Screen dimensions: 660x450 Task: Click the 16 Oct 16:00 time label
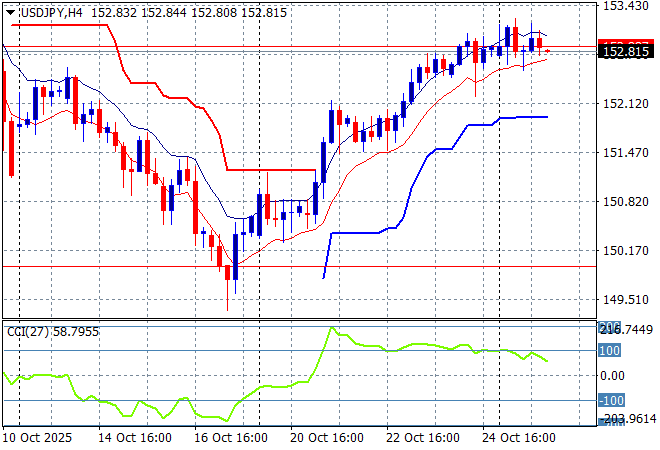tap(232, 438)
